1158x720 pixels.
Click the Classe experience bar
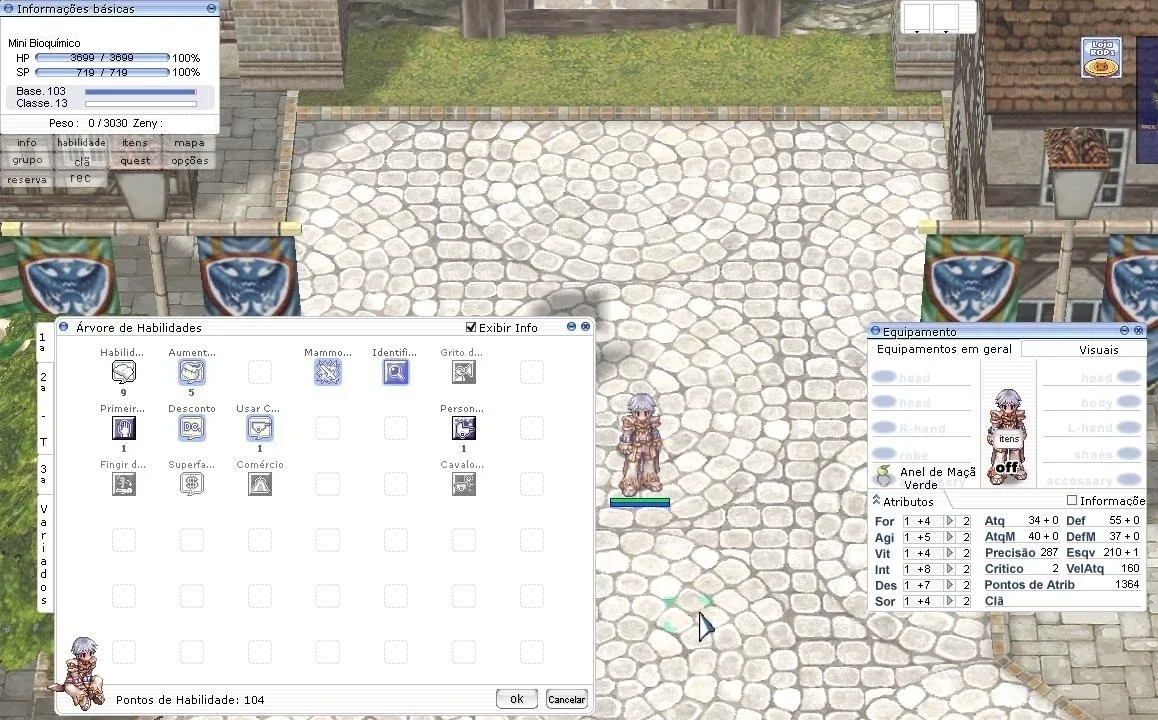coord(140,104)
